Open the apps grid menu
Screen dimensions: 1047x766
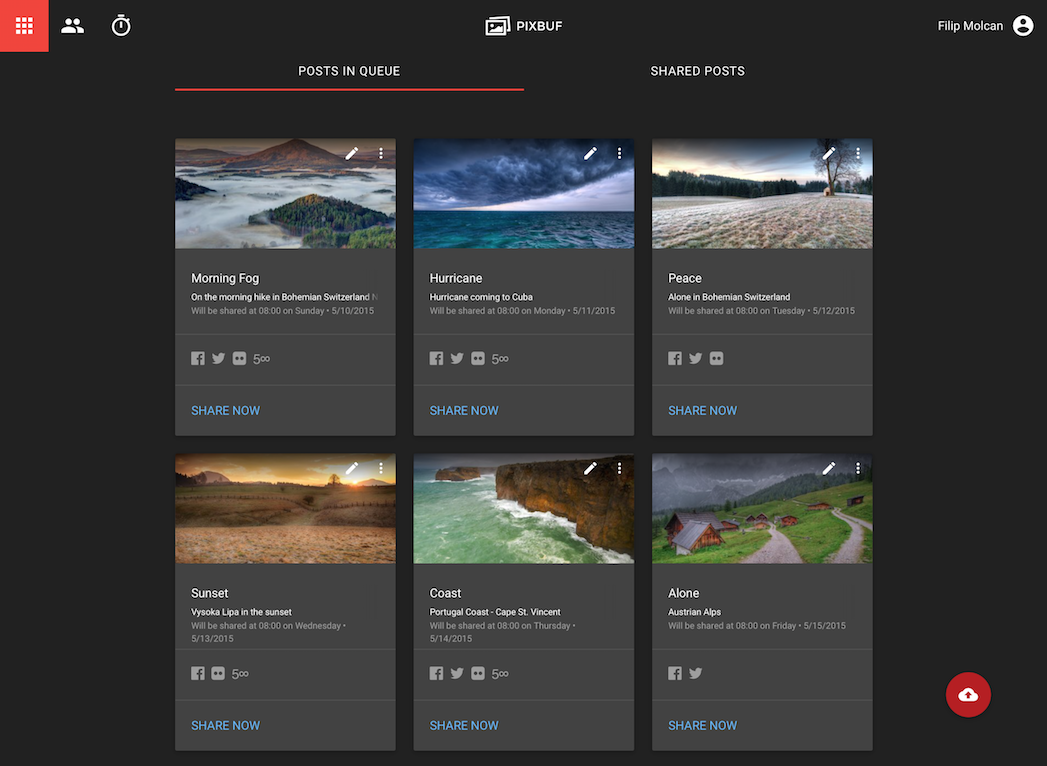coord(24,26)
